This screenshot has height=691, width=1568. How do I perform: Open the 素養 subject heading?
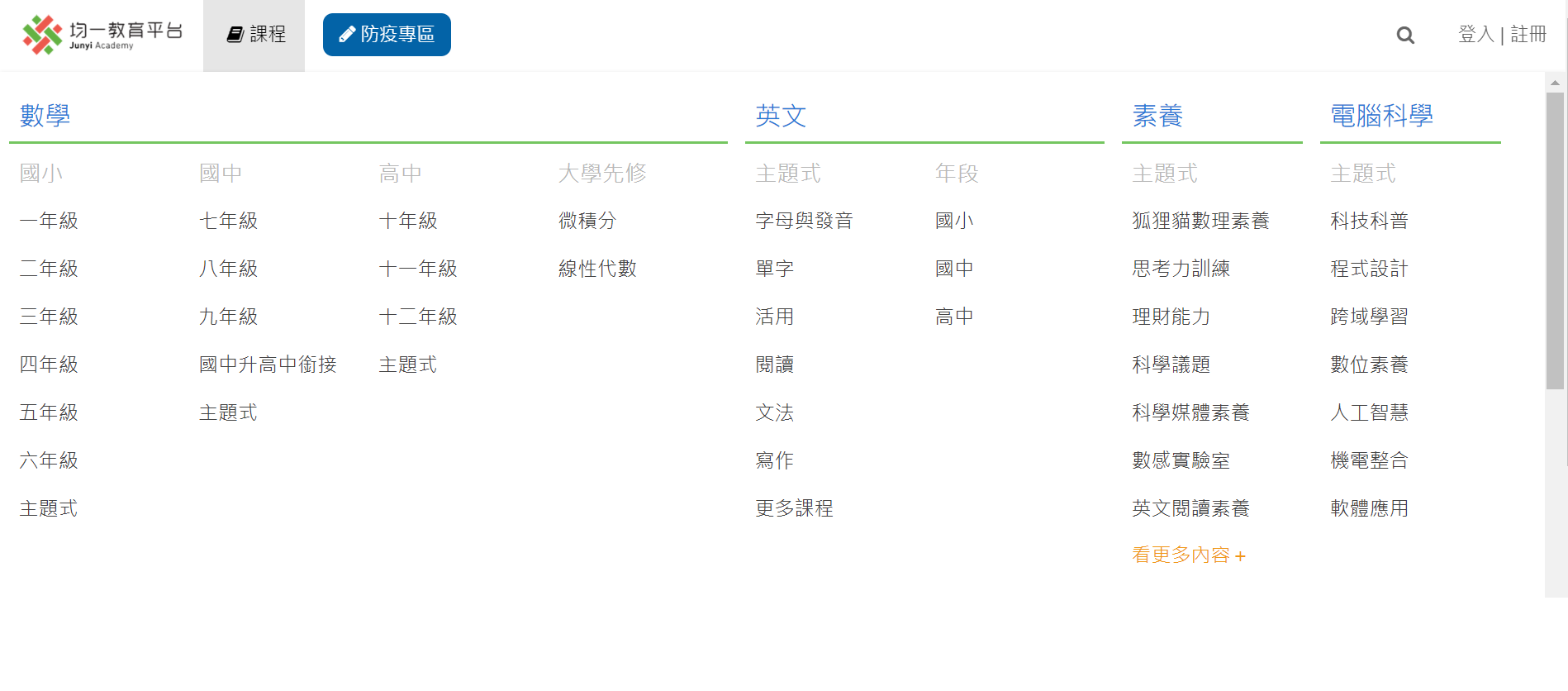1157,116
